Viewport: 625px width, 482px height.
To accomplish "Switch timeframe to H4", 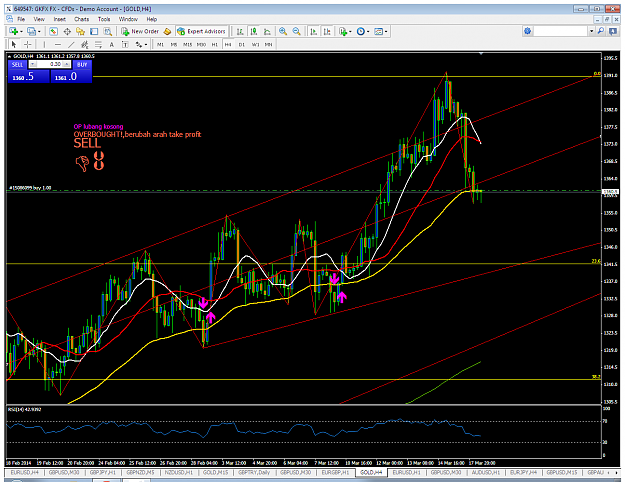I will point(228,45).
